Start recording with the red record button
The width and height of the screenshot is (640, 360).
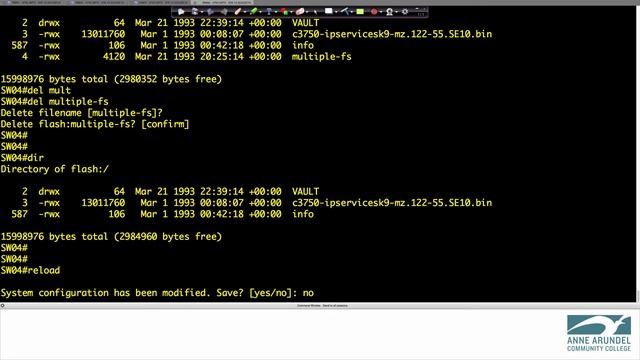374,12
